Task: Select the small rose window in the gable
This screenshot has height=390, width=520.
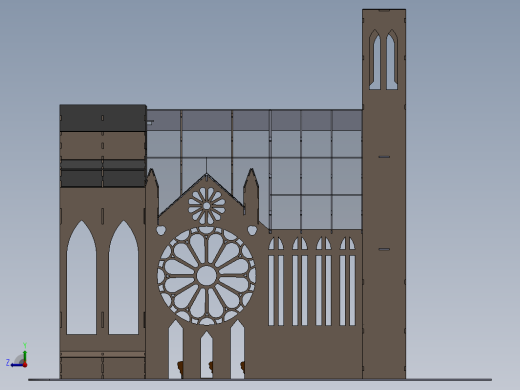Action: click(x=207, y=206)
